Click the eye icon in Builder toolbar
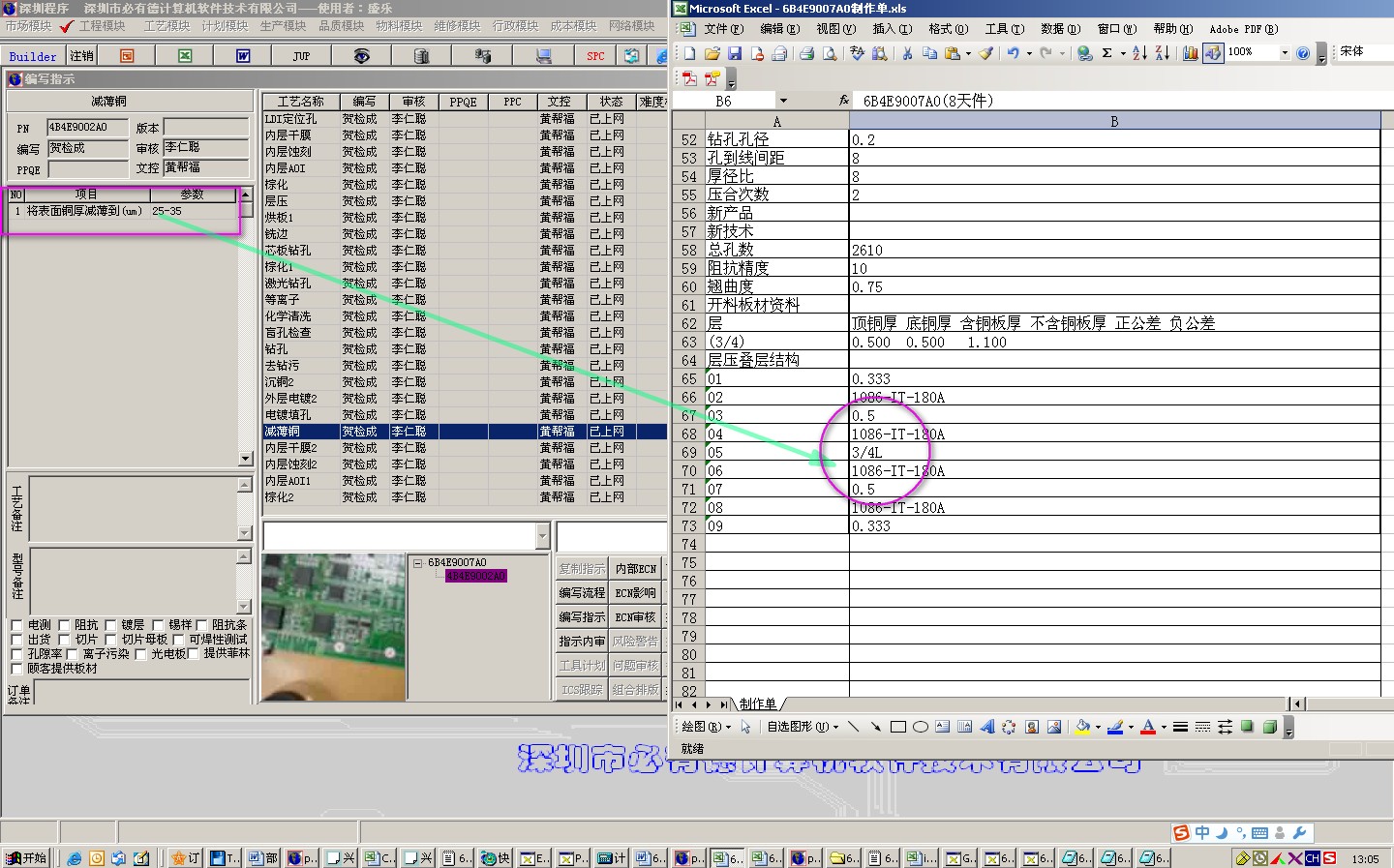The height and width of the screenshot is (868, 1394). 361,56
